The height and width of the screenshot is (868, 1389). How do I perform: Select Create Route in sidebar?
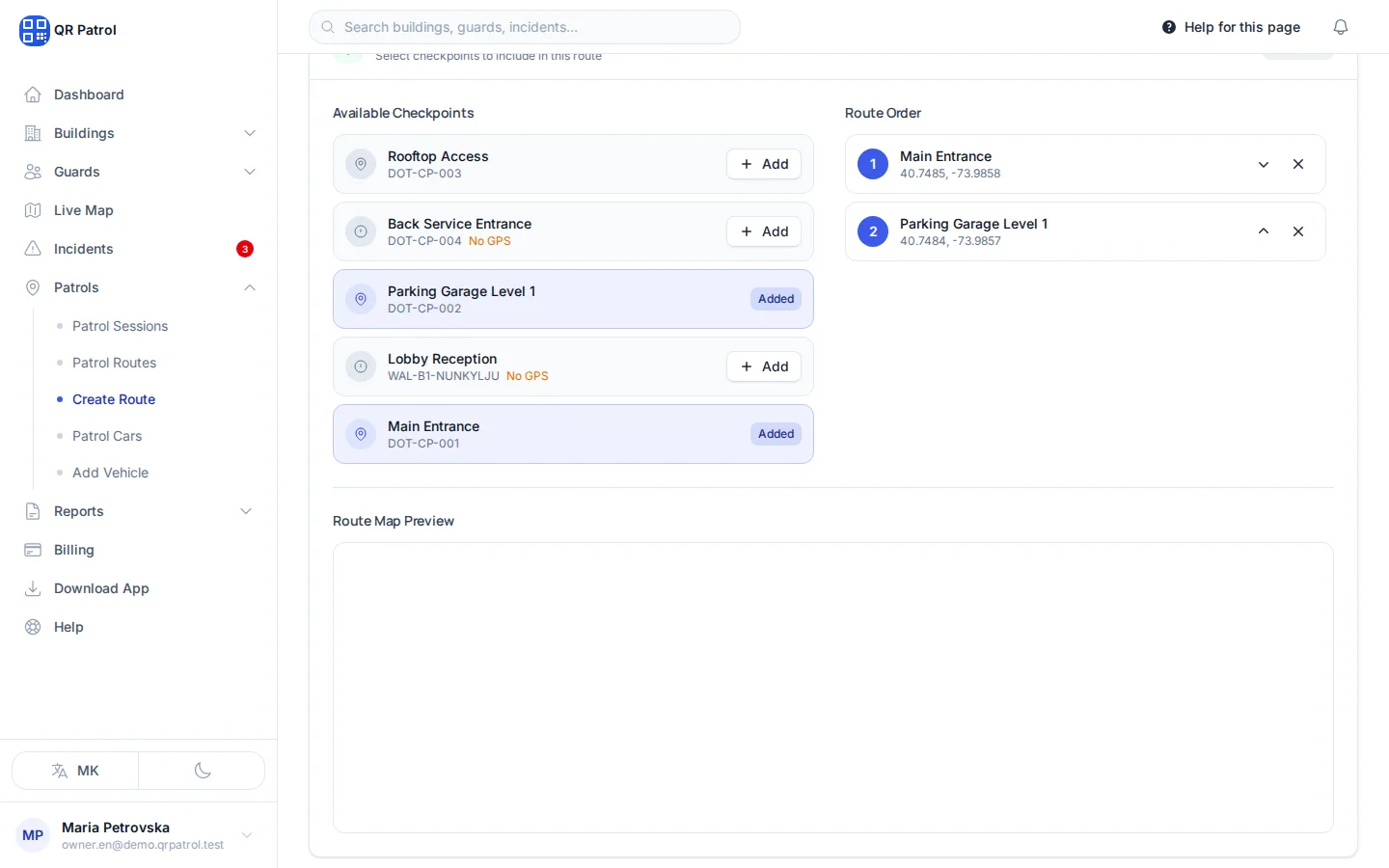click(114, 399)
